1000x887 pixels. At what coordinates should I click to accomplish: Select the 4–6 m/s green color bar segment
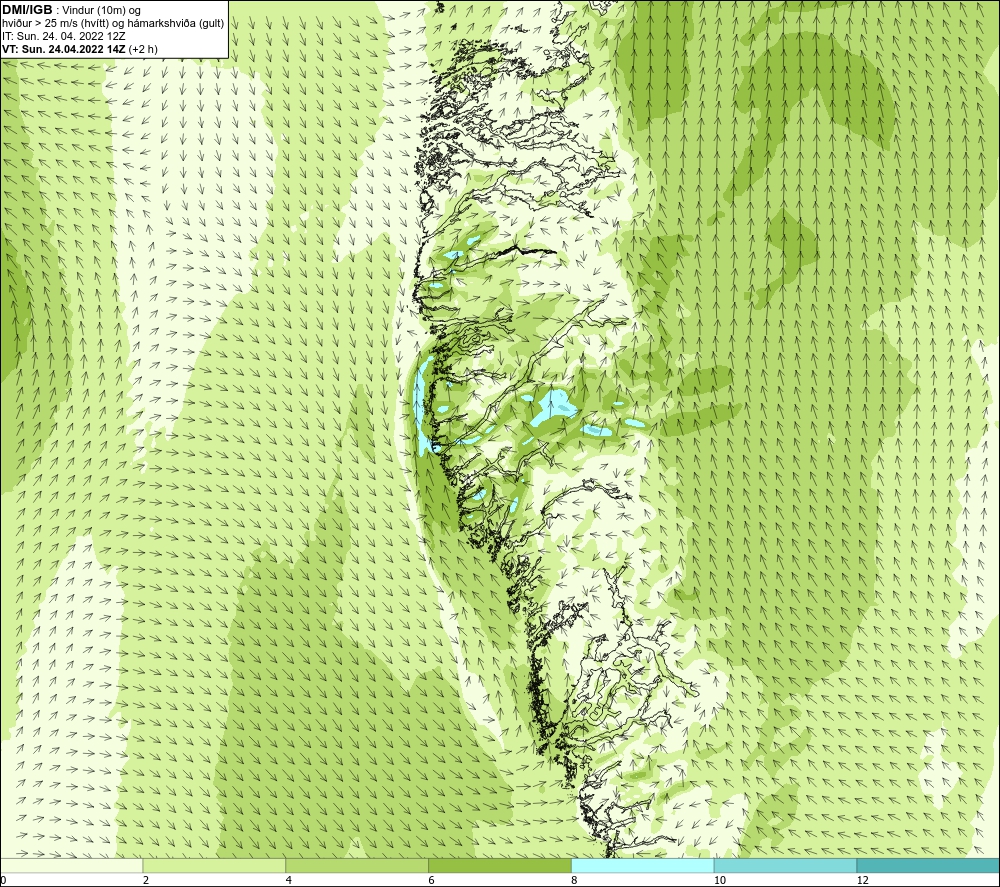click(x=357, y=865)
